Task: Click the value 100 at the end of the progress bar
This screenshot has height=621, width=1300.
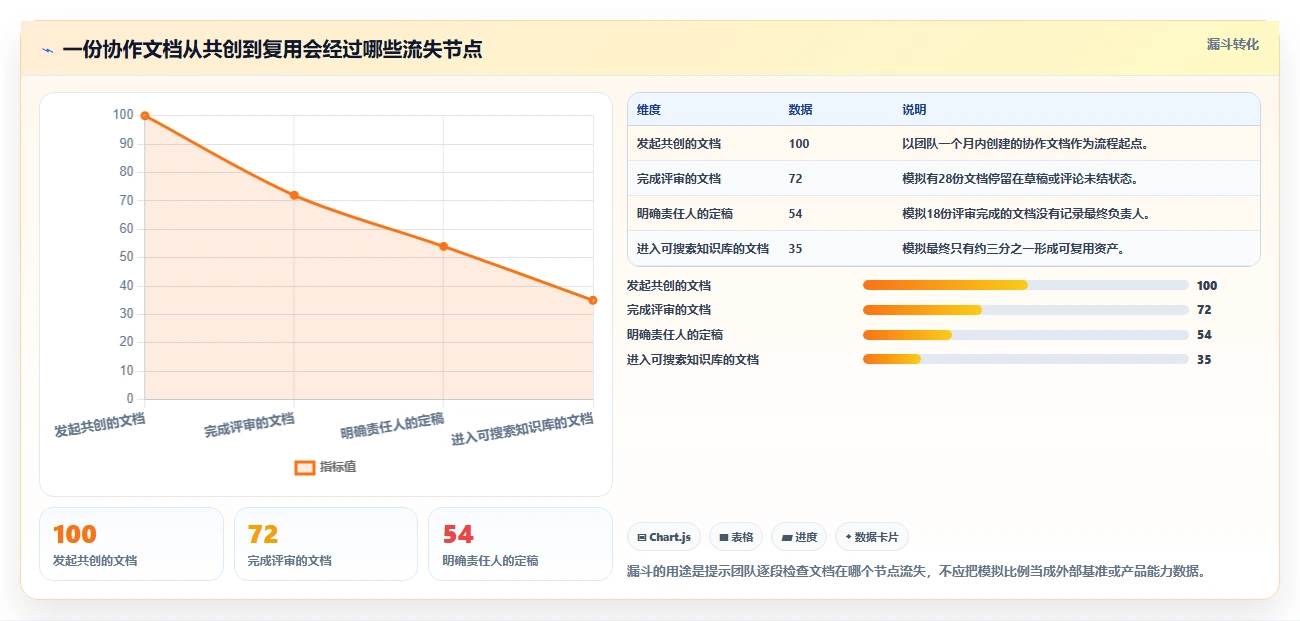Action: pyautogui.click(x=1207, y=286)
